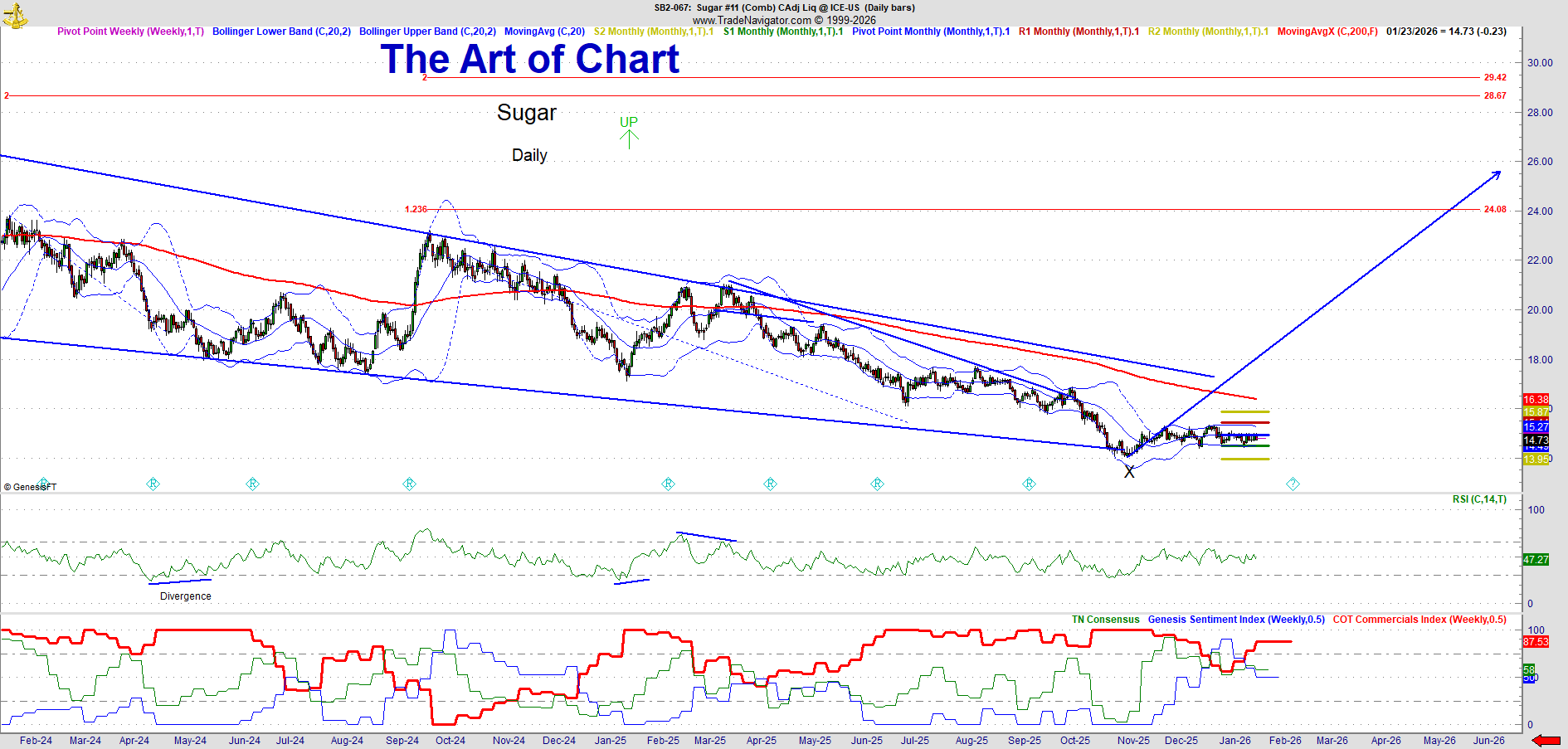Screen dimensions: 1568x749
Task: Click the question mark diamond marker
Action: pyautogui.click(x=1293, y=484)
